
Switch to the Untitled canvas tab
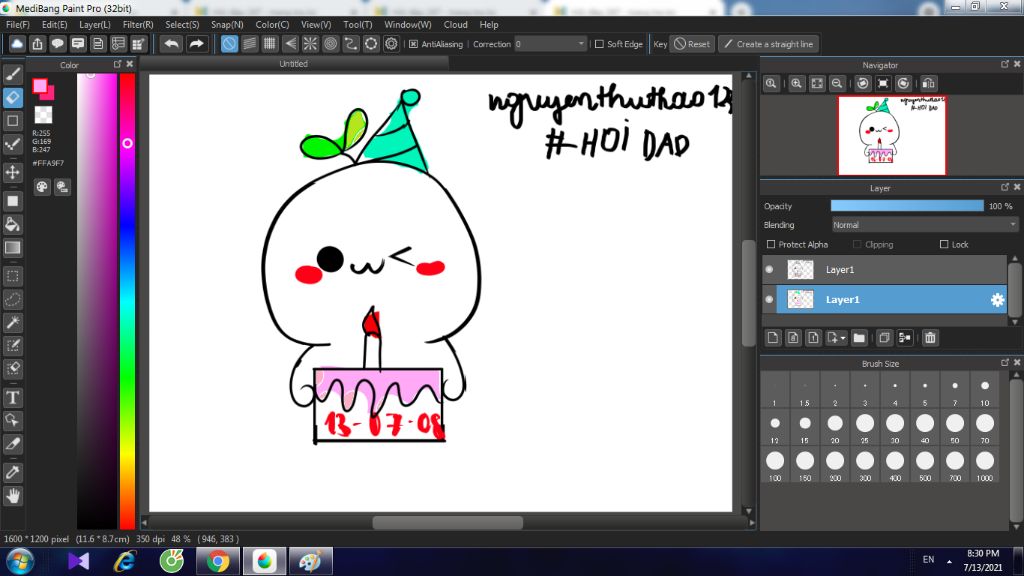[x=293, y=63]
